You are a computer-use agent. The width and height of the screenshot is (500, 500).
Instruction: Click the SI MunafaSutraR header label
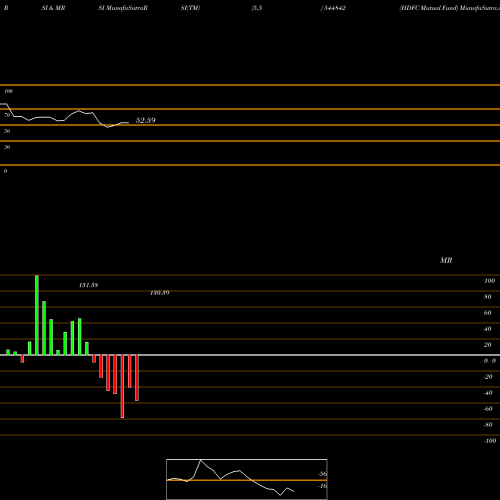[123, 8]
